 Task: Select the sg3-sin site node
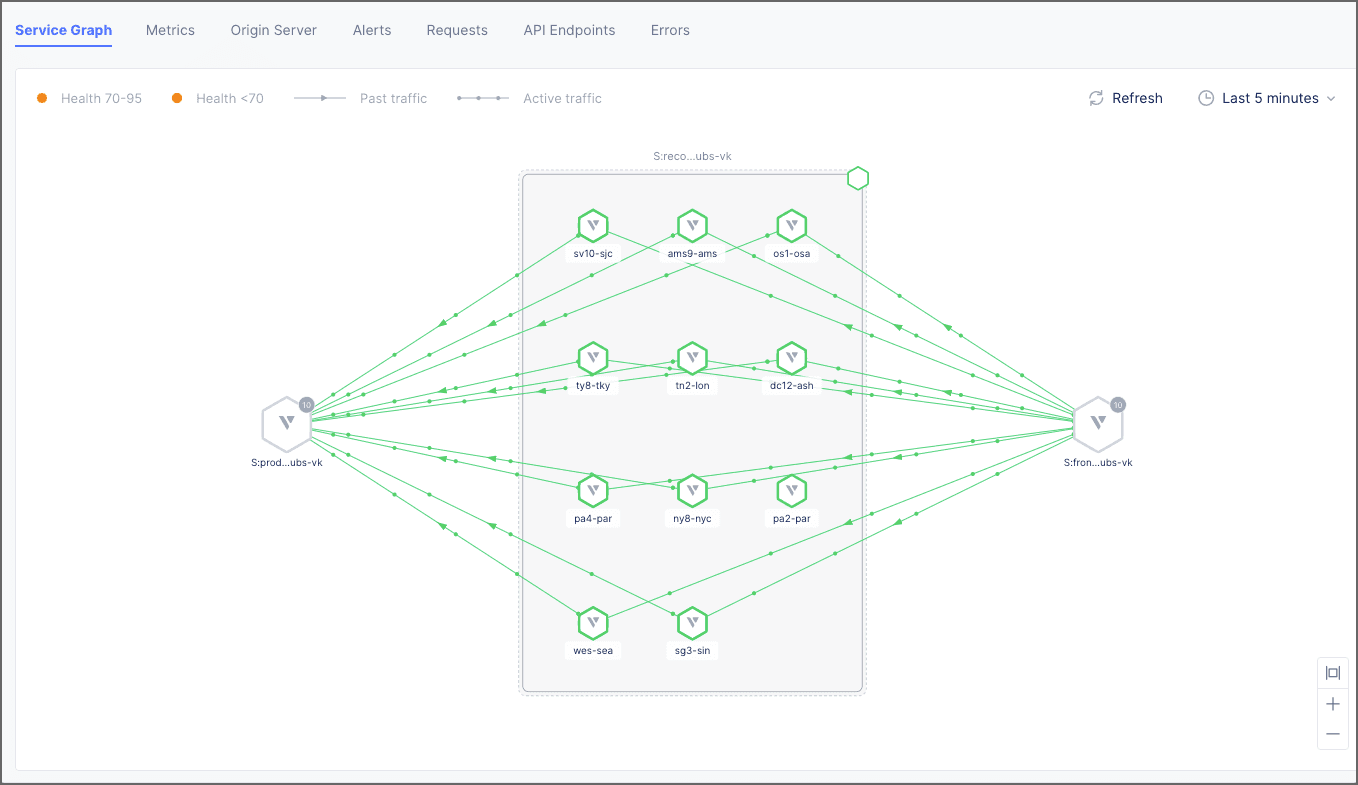692,623
